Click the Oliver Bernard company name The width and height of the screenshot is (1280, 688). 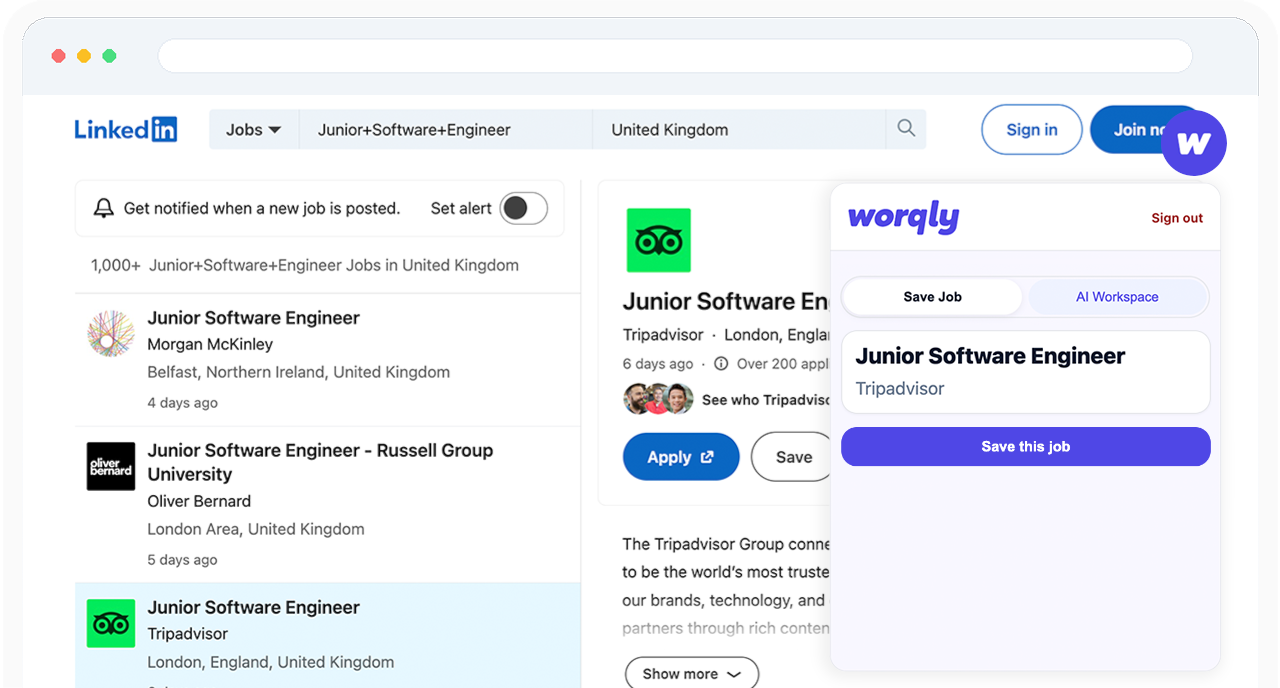point(199,501)
